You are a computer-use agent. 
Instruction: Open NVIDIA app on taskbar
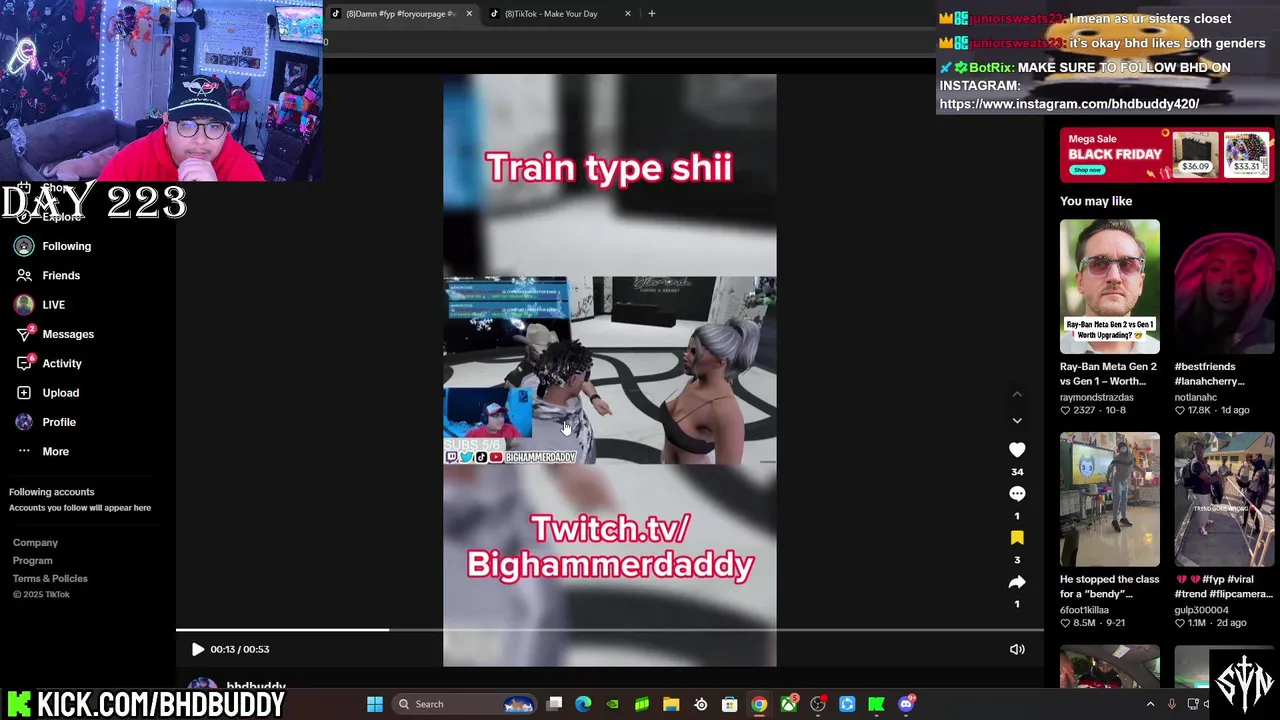point(613,704)
